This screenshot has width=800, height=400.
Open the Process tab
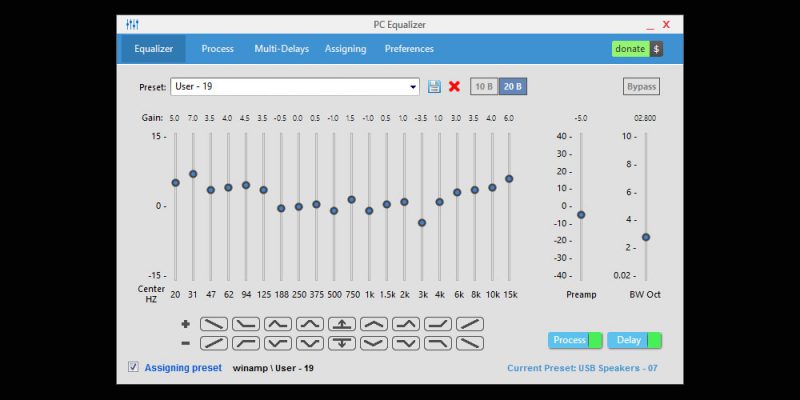217,49
